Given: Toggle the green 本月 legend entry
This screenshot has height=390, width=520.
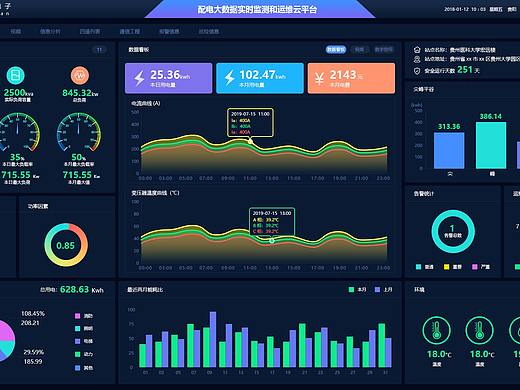Looking at the screenshot, I should tap(357, 290).
